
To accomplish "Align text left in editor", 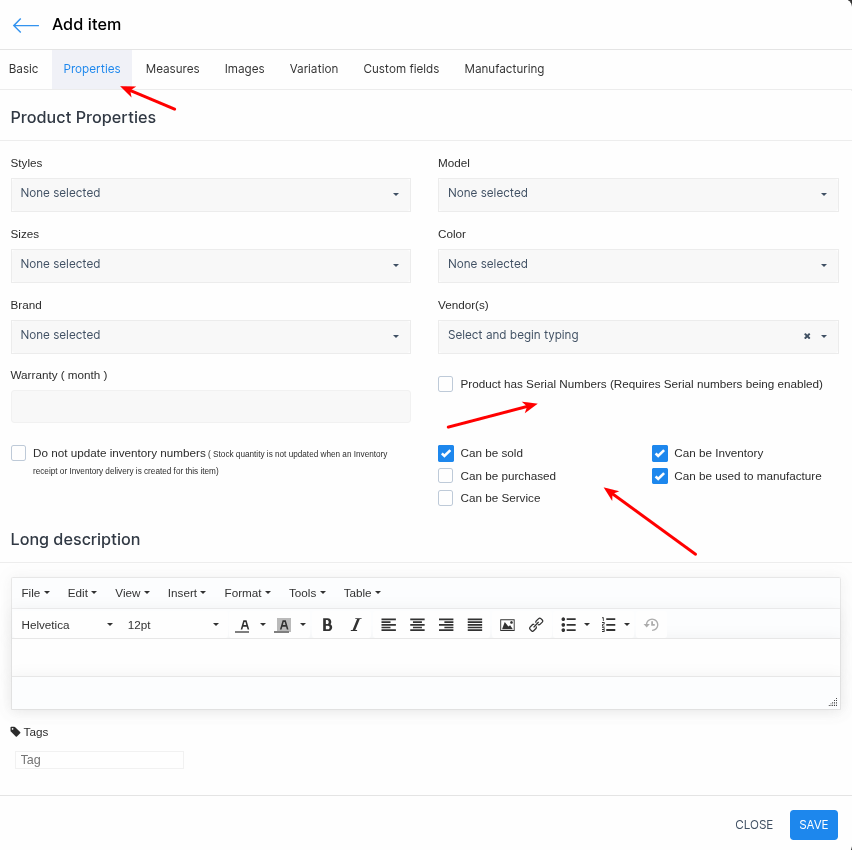I will tap(388, 625).
